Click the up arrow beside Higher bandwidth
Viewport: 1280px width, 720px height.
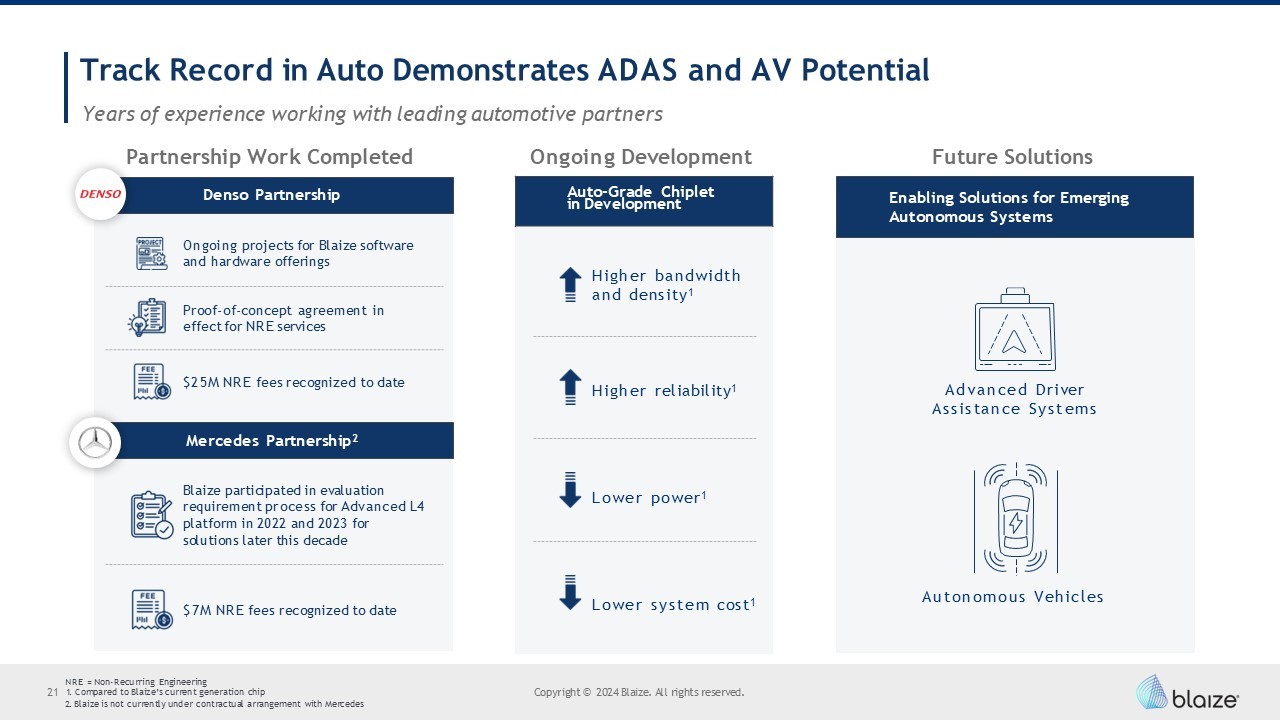(570, 285)
